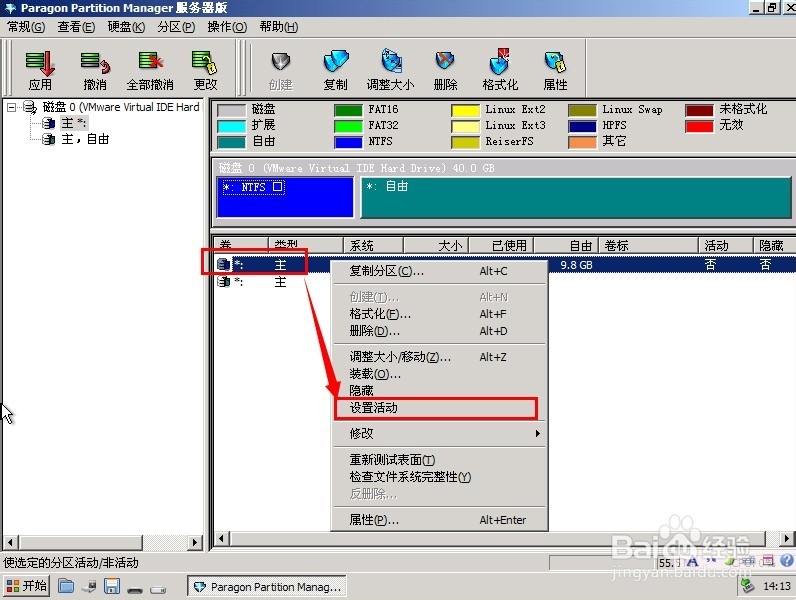Choose 属性(P)... in the context menu
The width and height of the screenshot is (796, 600).
(x=440, y=520)
